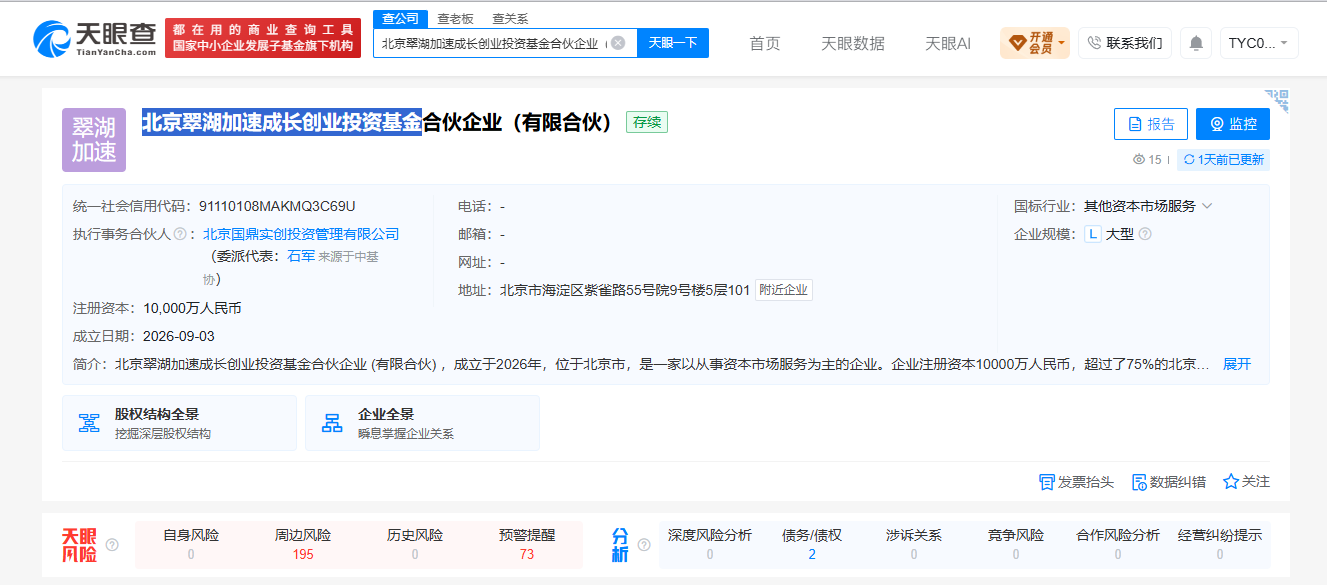Open the 企业全景 card
The image size is (1327, 585).
[x=422, y=423]
